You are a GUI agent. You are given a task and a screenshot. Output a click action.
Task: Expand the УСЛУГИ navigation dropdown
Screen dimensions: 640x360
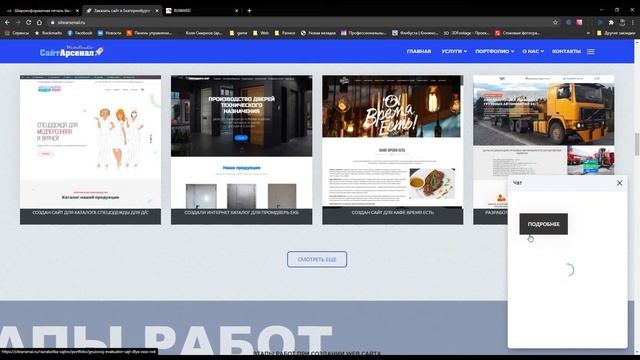[x=454, y=51]
